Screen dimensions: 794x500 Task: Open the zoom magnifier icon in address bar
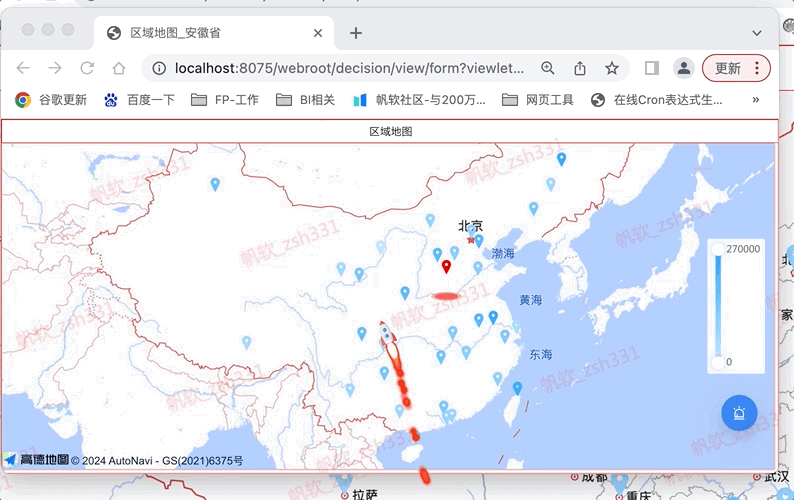click(x=547, y=68)
